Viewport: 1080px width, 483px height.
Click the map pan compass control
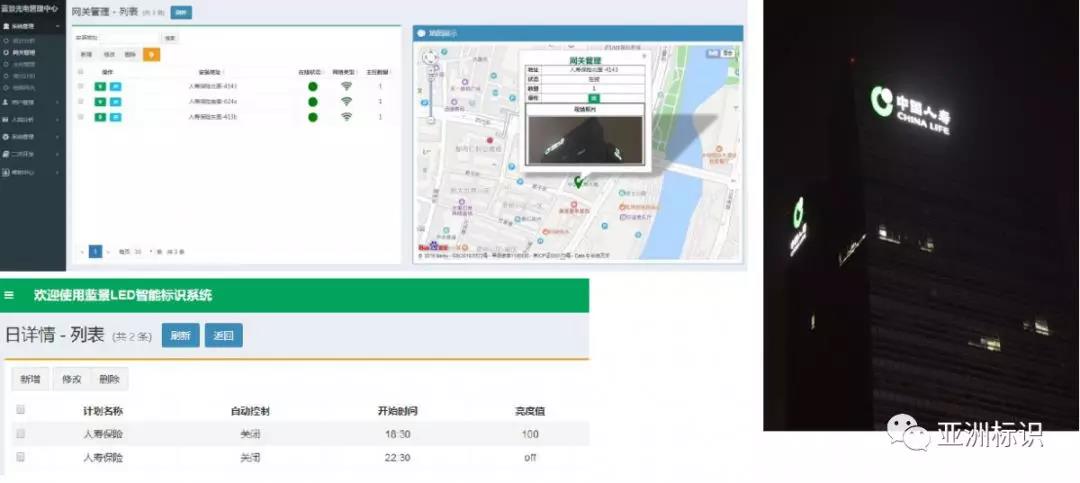[430, 58]
